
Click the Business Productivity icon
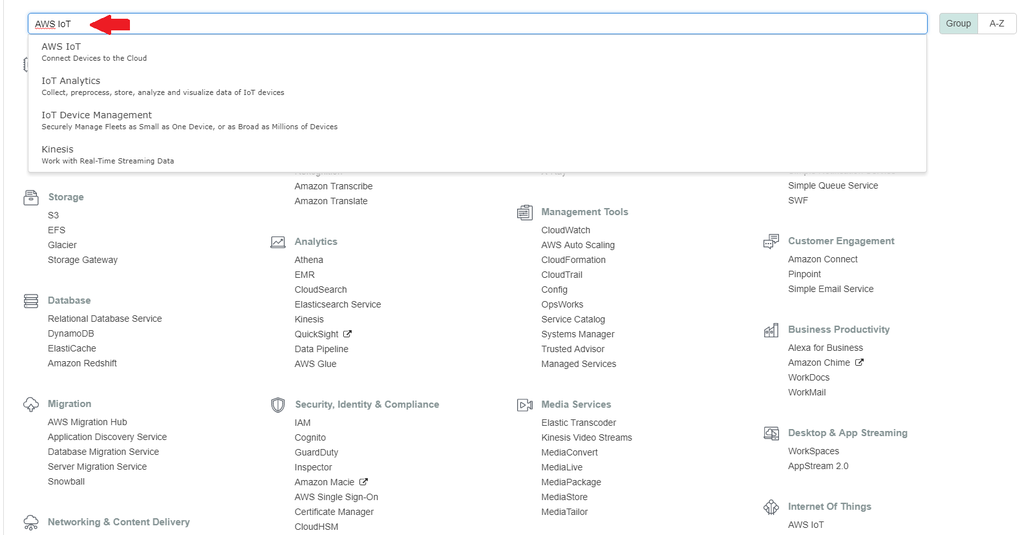pos(771,330)
